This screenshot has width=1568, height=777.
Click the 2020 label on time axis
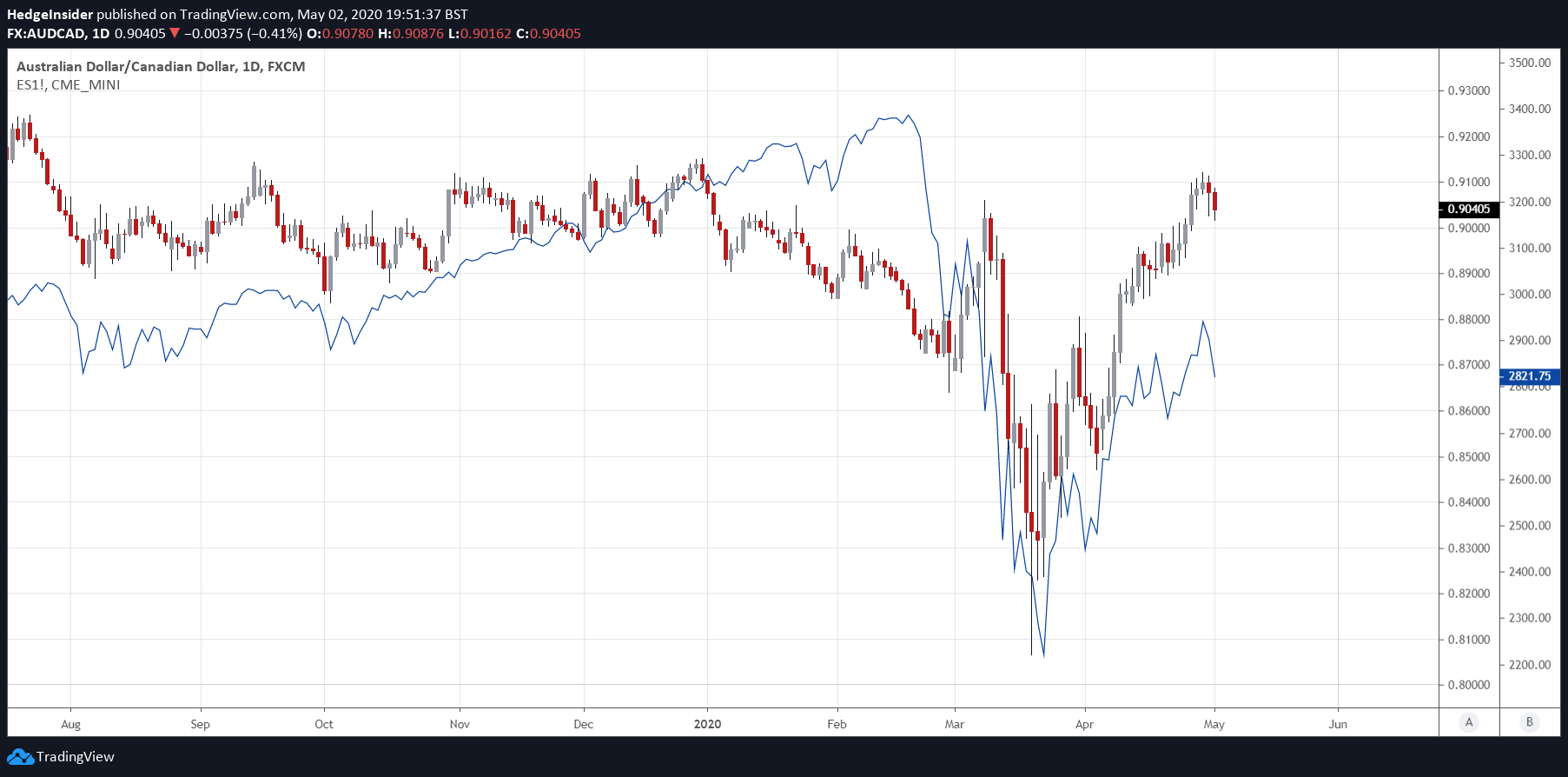tap(708, 724)
